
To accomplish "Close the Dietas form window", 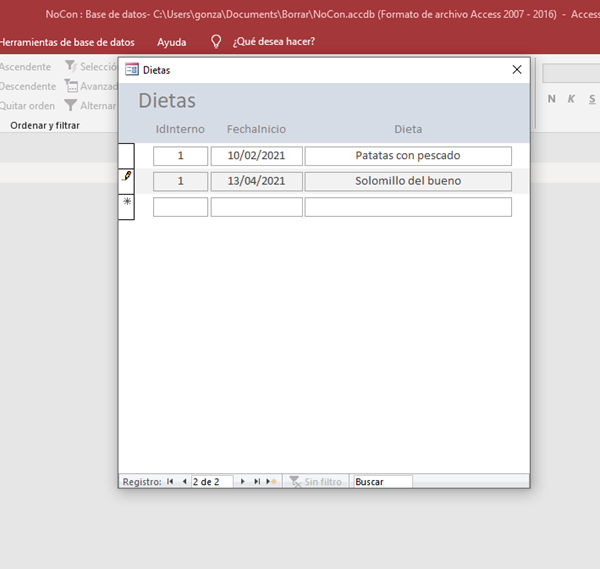I will (517, 70).
